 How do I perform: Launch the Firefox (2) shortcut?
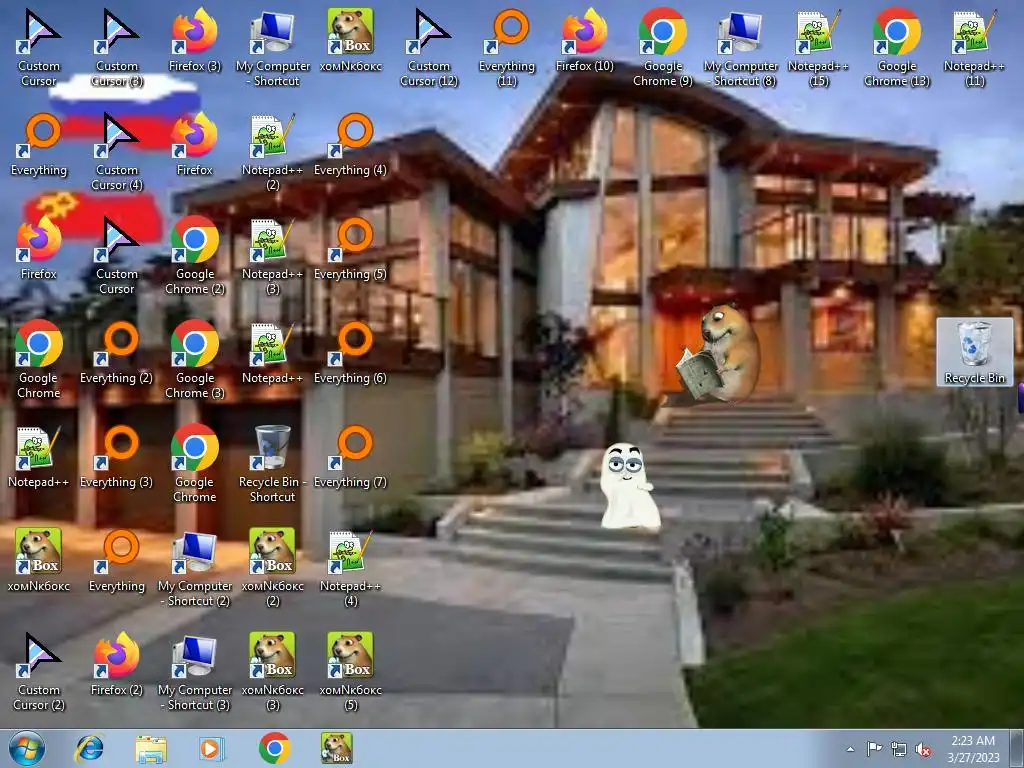117,664
